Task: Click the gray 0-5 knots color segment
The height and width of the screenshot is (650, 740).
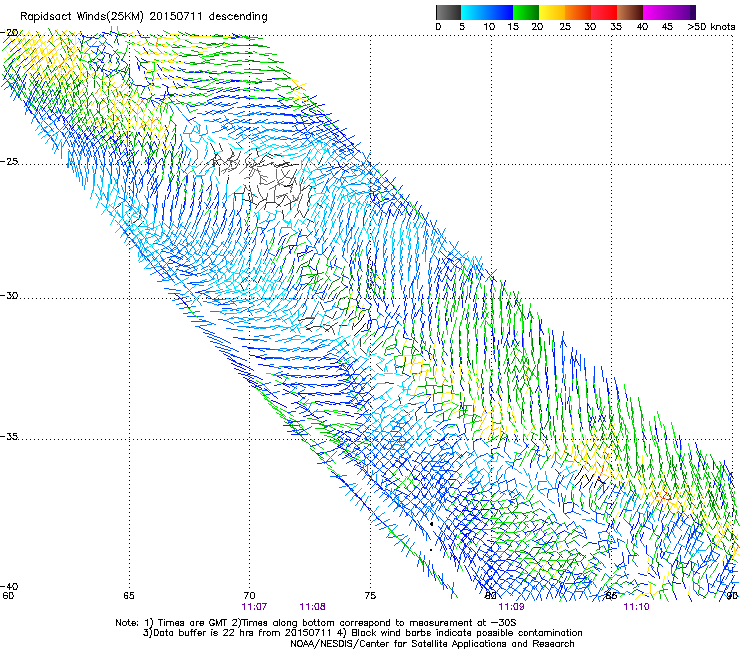Action: [448, 12]
